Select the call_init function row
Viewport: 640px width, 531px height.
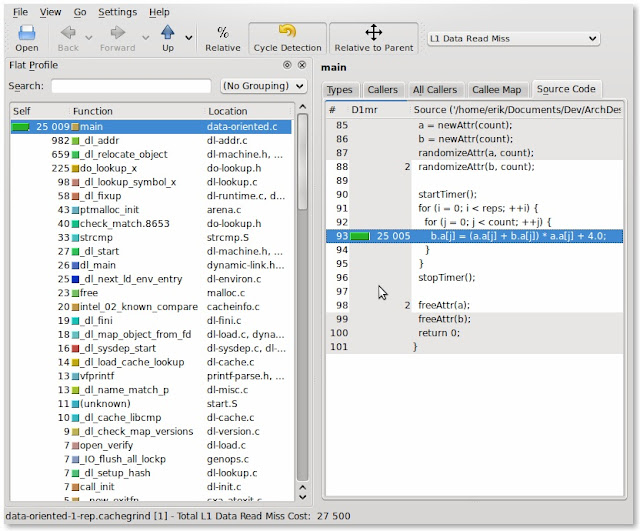click(151, 487)
